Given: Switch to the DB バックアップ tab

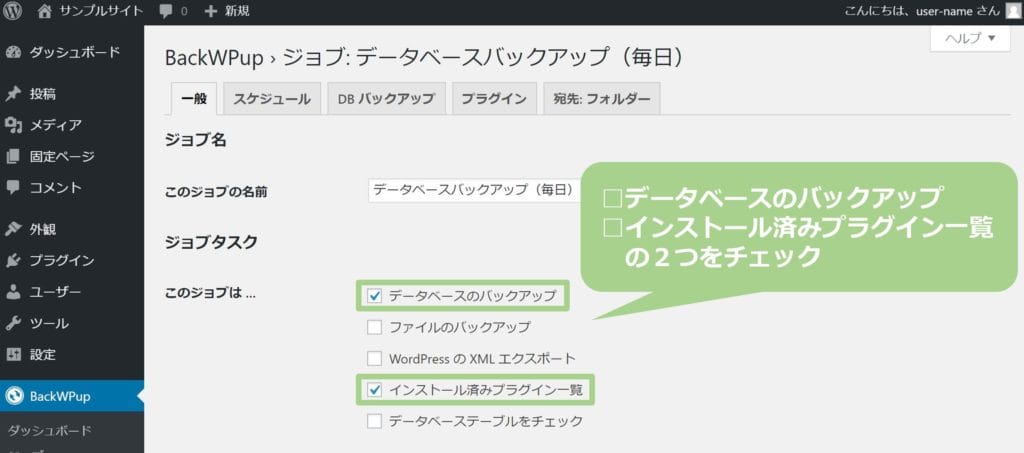Looking at the screenshot, I should 386,99.
